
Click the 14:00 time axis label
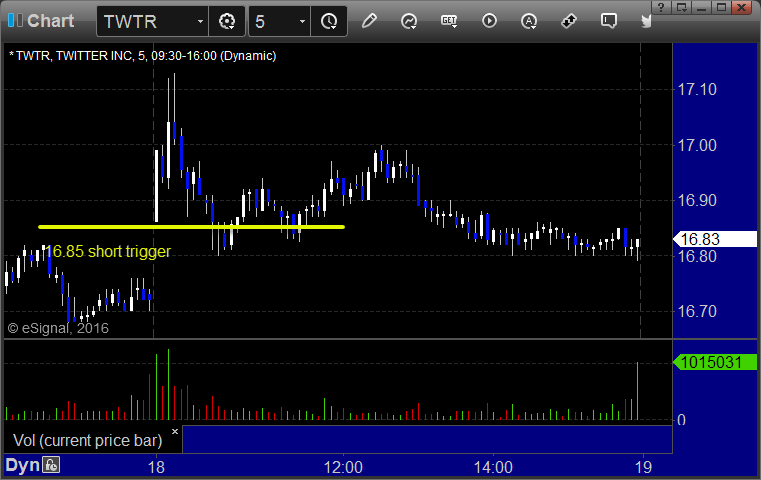tap(493, 467)
